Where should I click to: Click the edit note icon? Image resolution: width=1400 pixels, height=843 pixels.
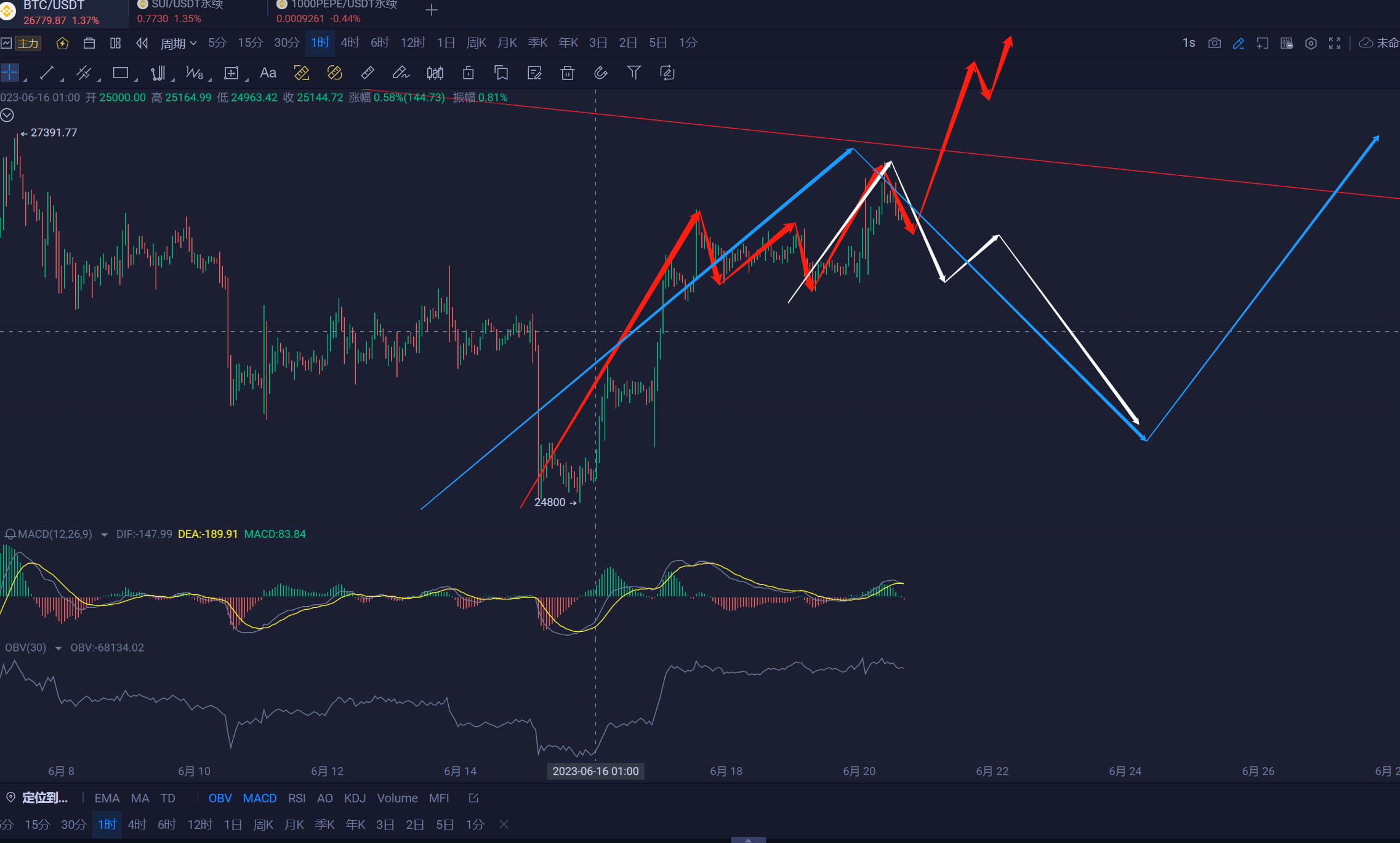534,73
